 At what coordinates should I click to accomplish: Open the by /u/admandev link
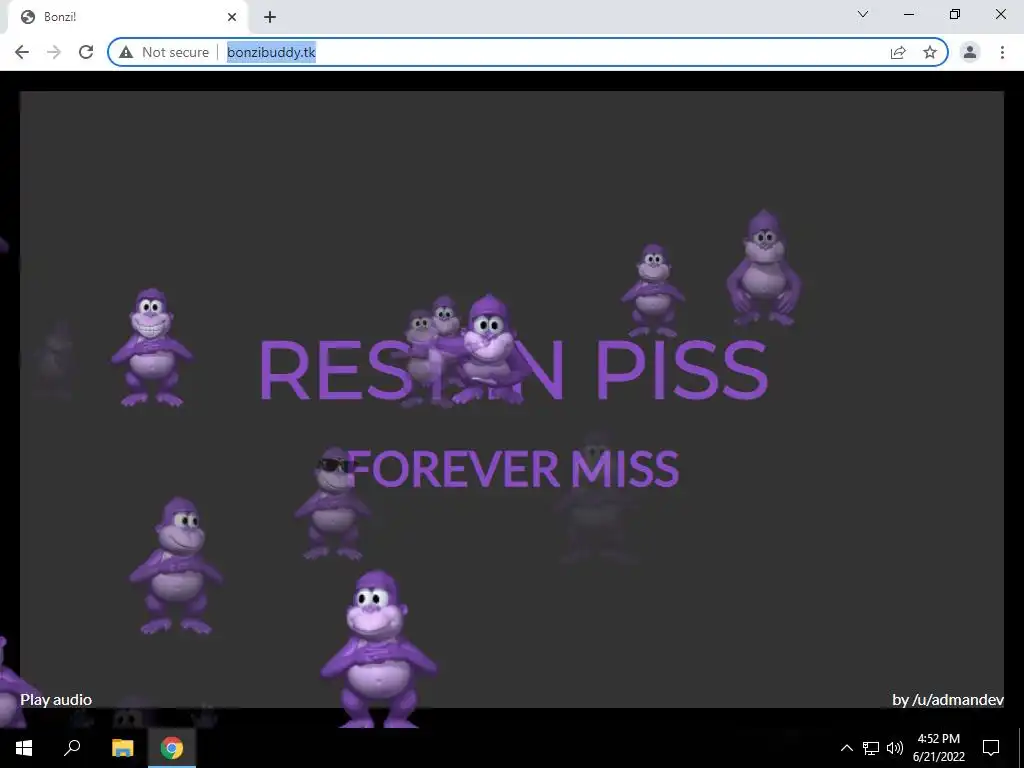pyautogui.click(x=948, y=699)
